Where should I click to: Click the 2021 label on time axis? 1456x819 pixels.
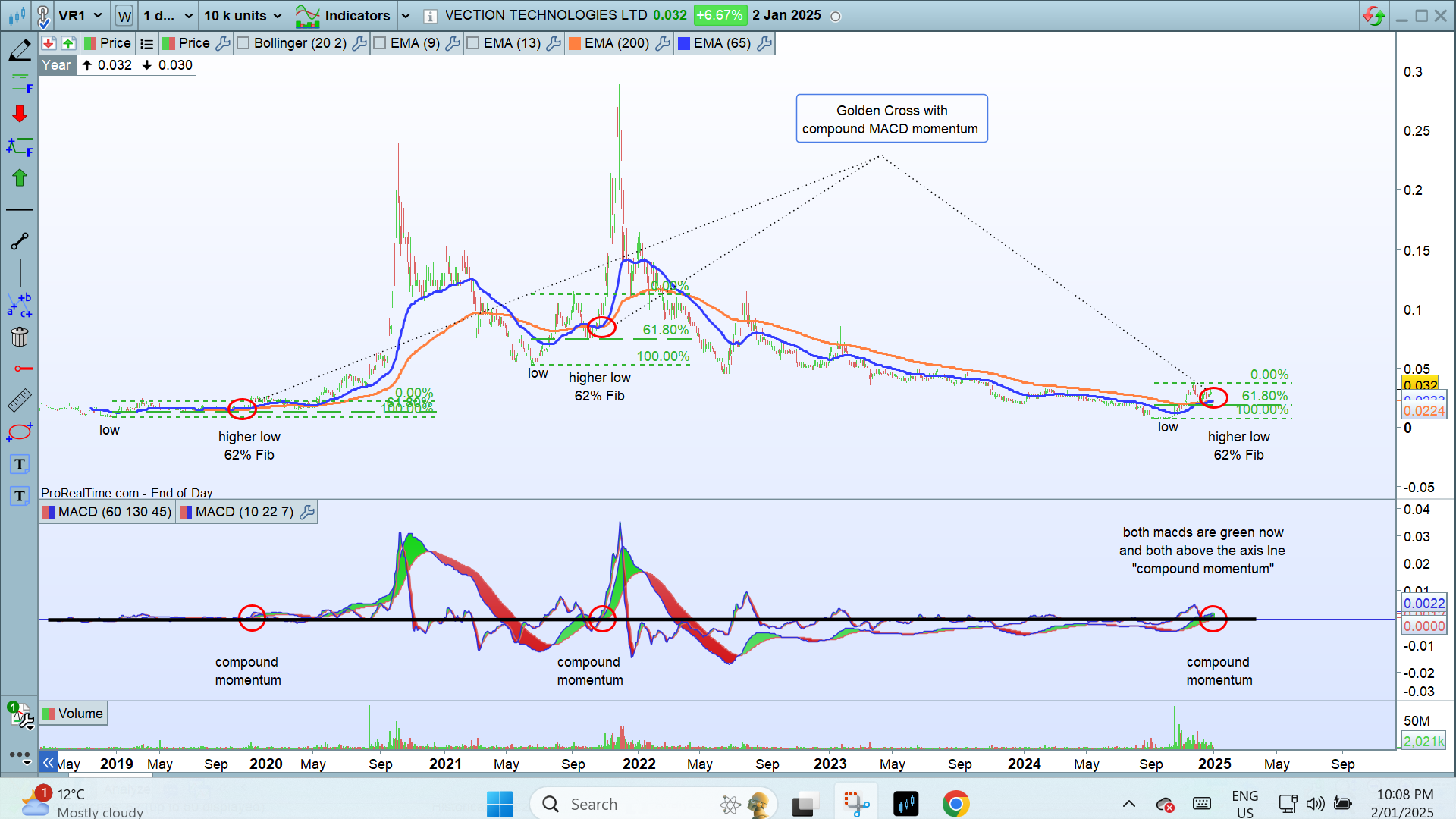click(445, 764)
